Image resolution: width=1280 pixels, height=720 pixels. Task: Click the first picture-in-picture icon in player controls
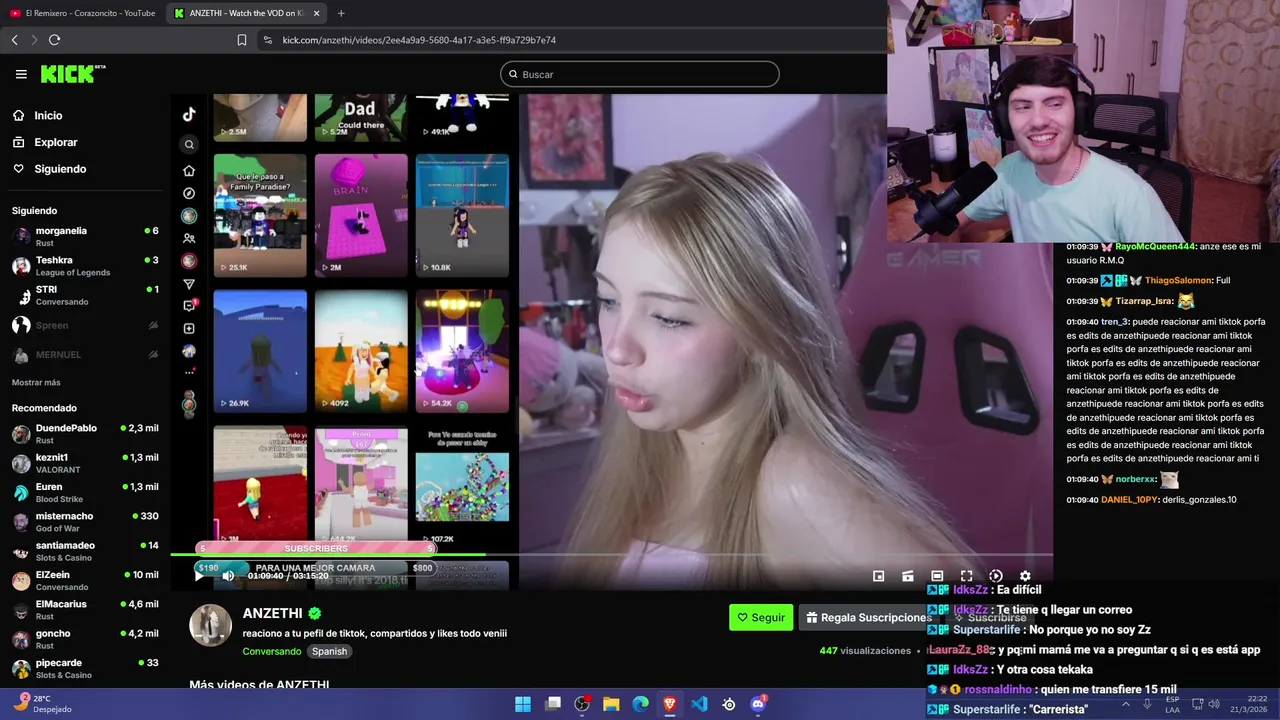point(878,576)
